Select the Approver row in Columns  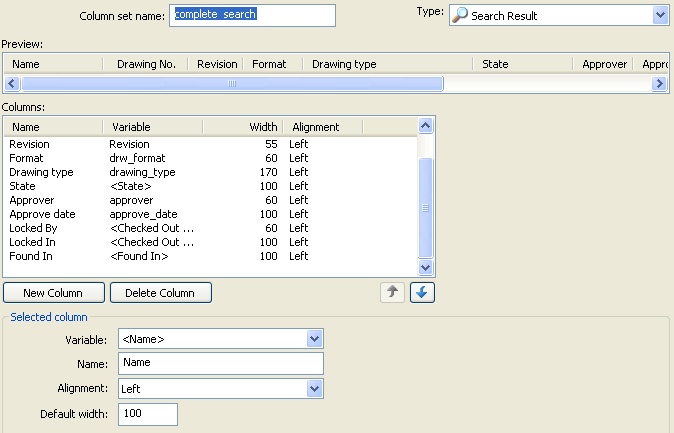[x=211, y=200]
